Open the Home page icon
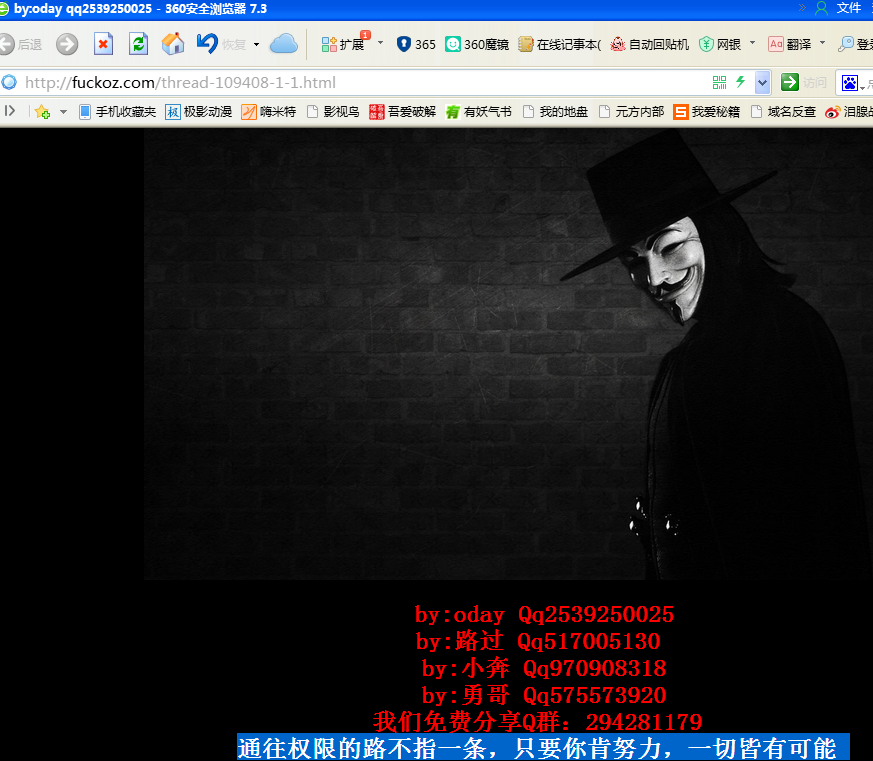873x761 pixels. (x=173, y=44)
